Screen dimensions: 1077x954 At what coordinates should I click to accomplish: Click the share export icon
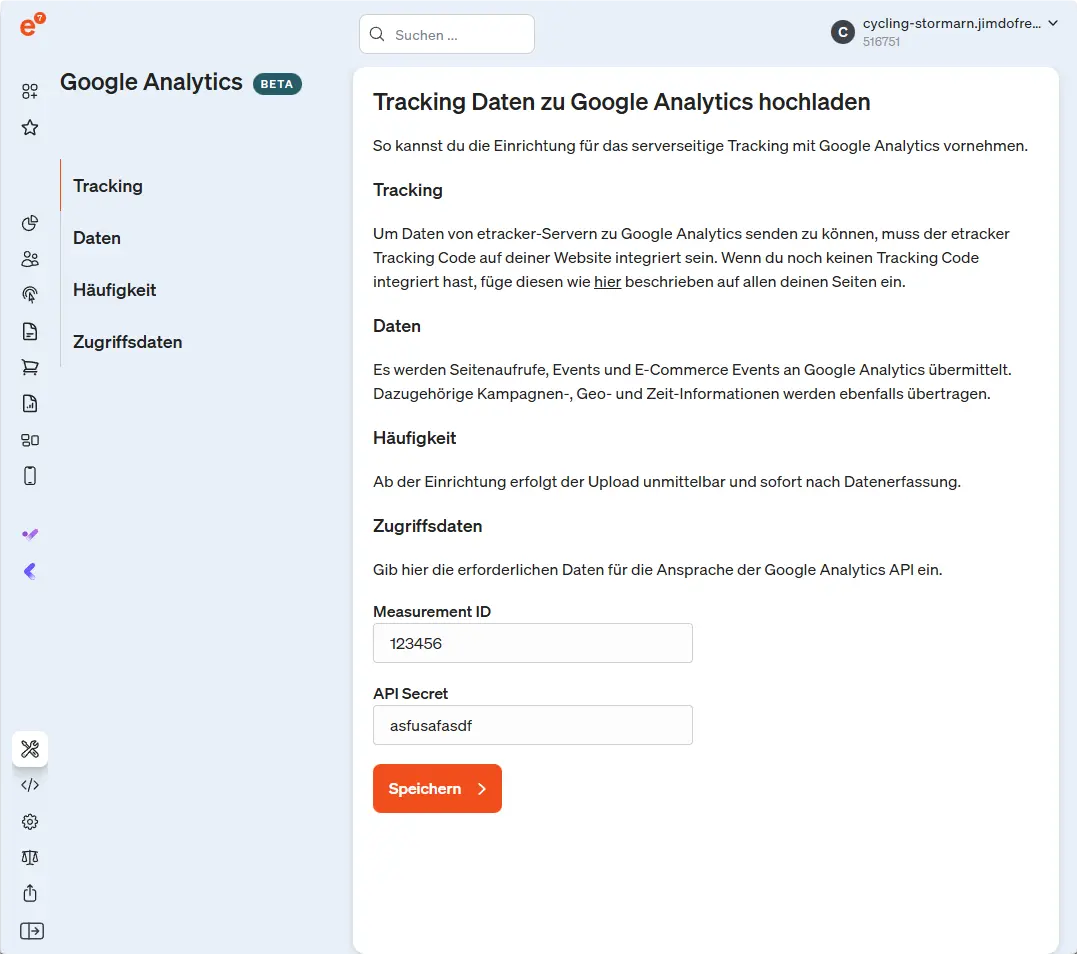30,893
